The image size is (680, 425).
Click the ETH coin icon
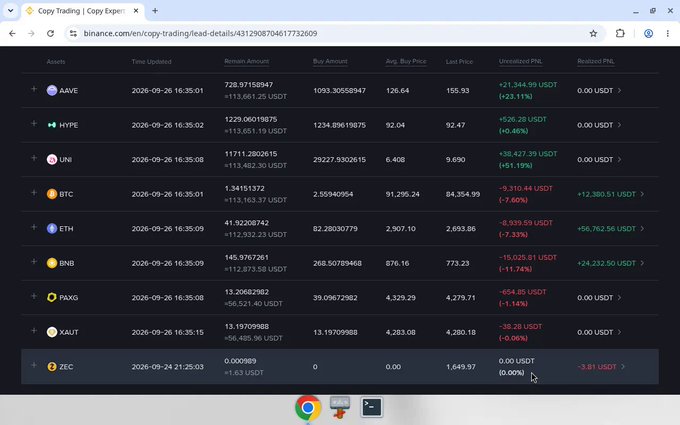coord(52,229)
